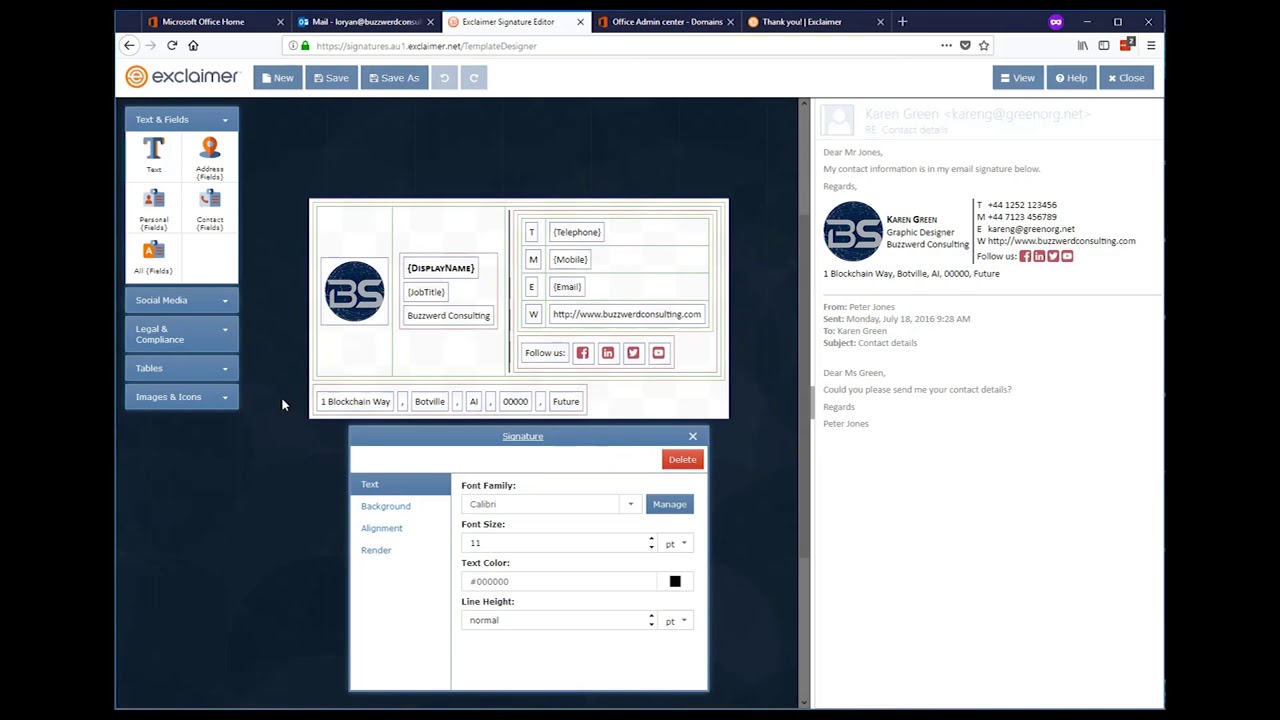Click the LinkedIn icon in the template

tap(608, 353)
